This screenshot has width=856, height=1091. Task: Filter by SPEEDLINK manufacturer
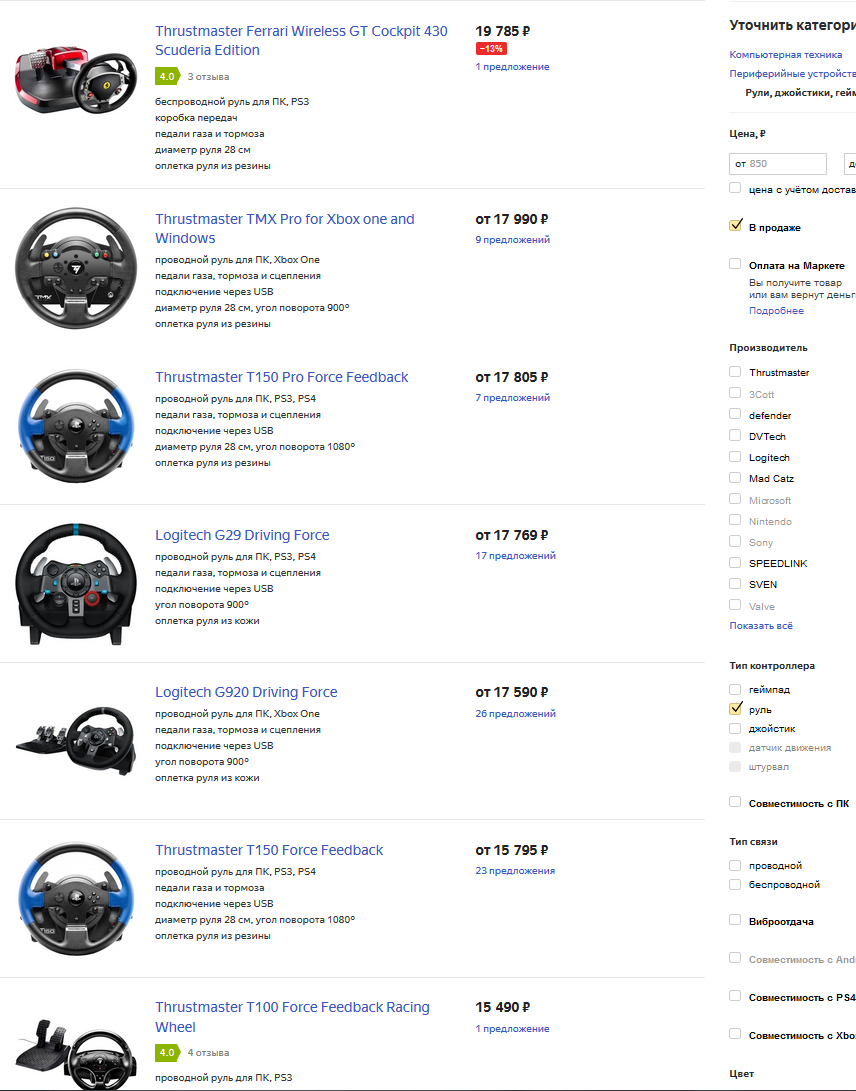click(735, 562)
